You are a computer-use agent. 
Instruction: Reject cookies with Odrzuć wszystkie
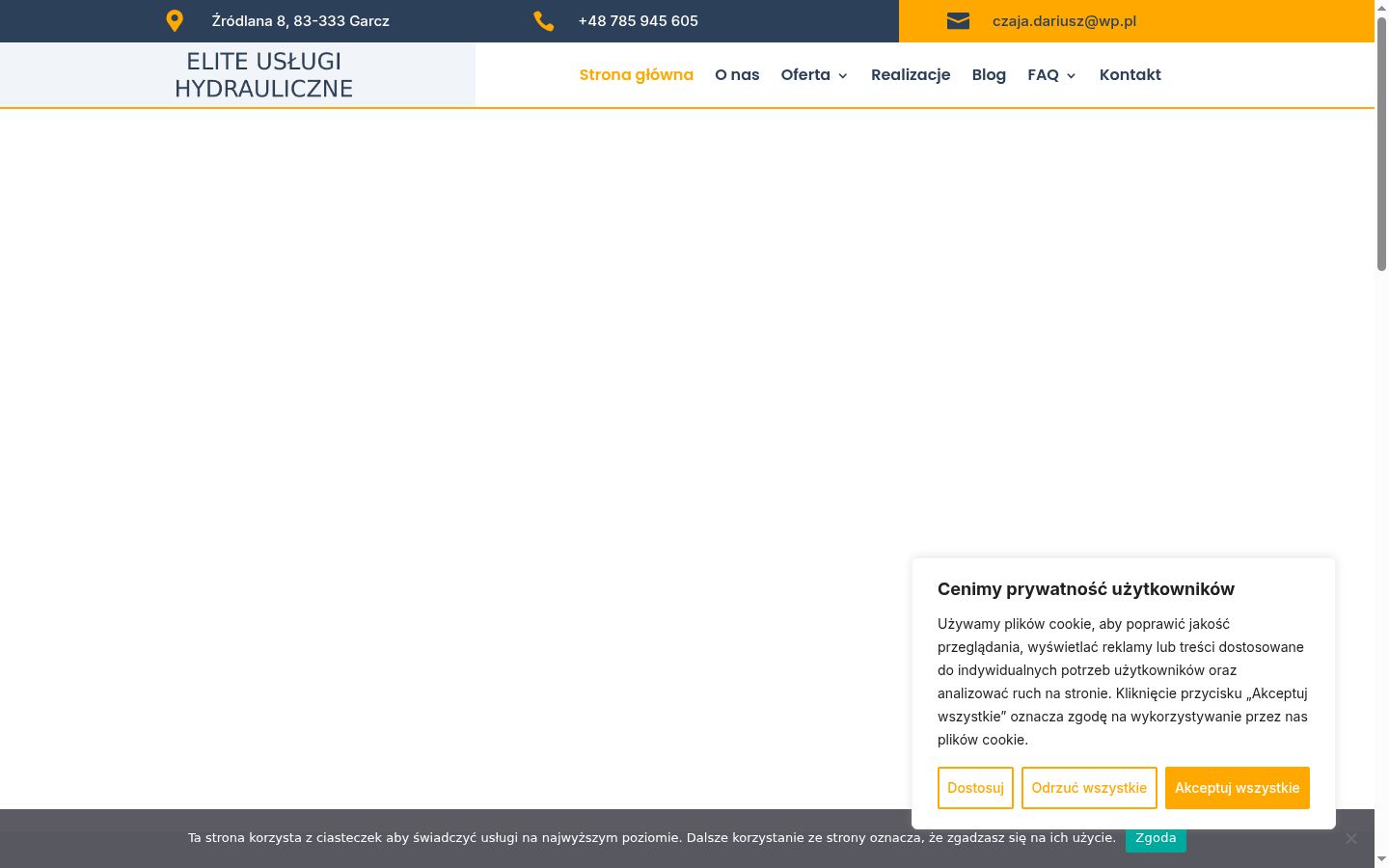point(1089,788)
